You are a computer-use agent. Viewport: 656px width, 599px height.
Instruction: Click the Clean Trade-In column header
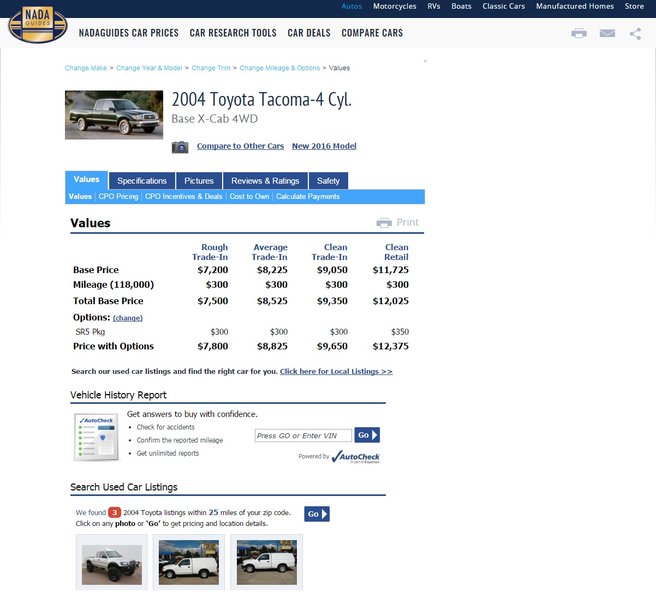point(329,252)
